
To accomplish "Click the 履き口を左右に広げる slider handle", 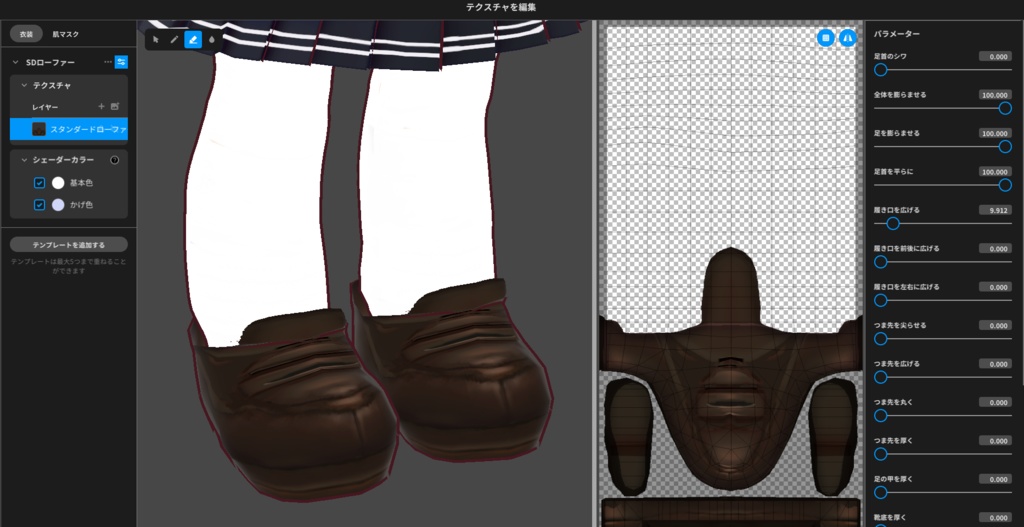I will [880, 300].
